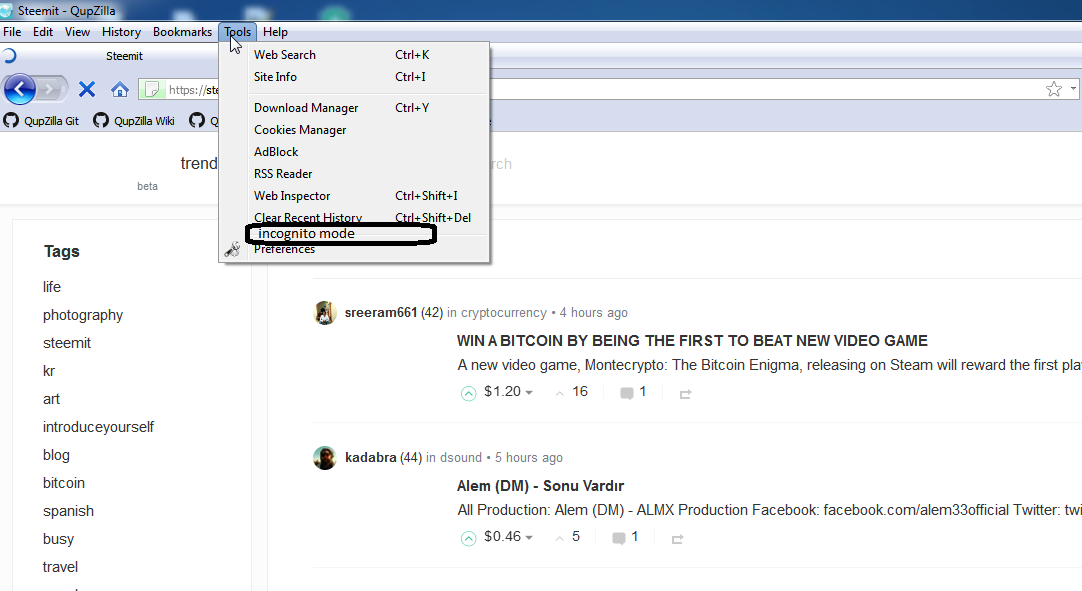Upvote sreeram661's post
The image size is (1082, 591).
pyautogui.click(x=469, y=394)
